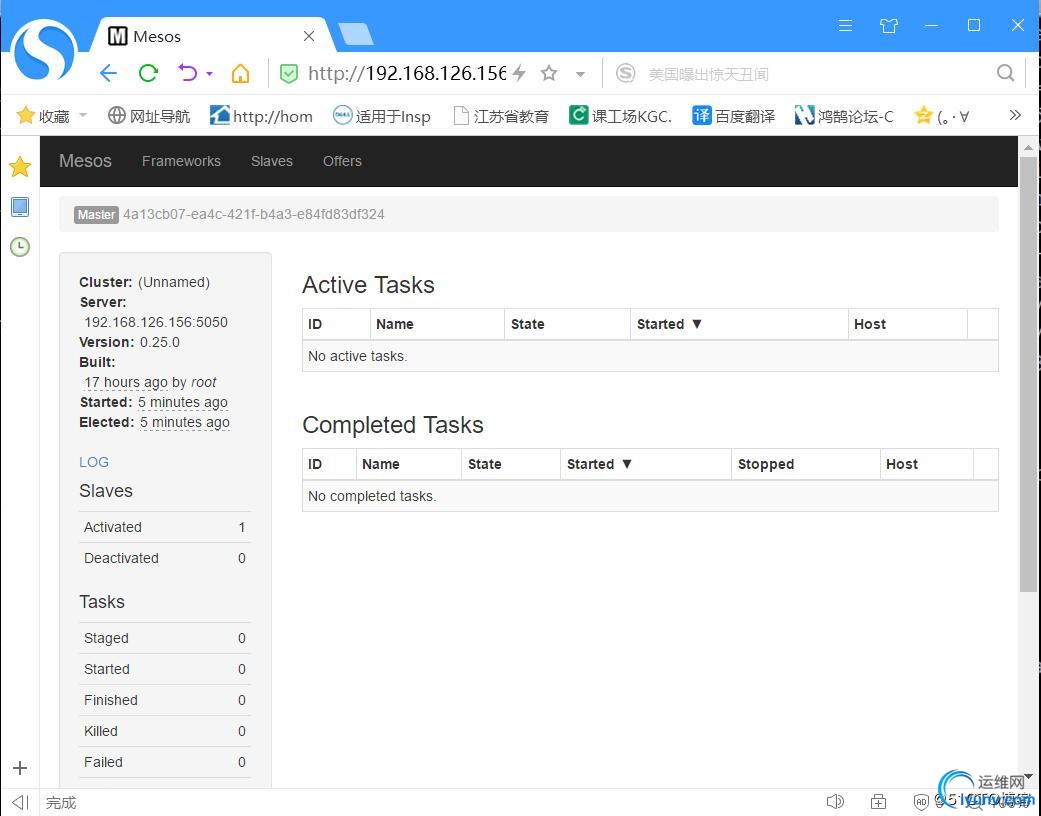Click the magnifier search icon

point(1006,73)
